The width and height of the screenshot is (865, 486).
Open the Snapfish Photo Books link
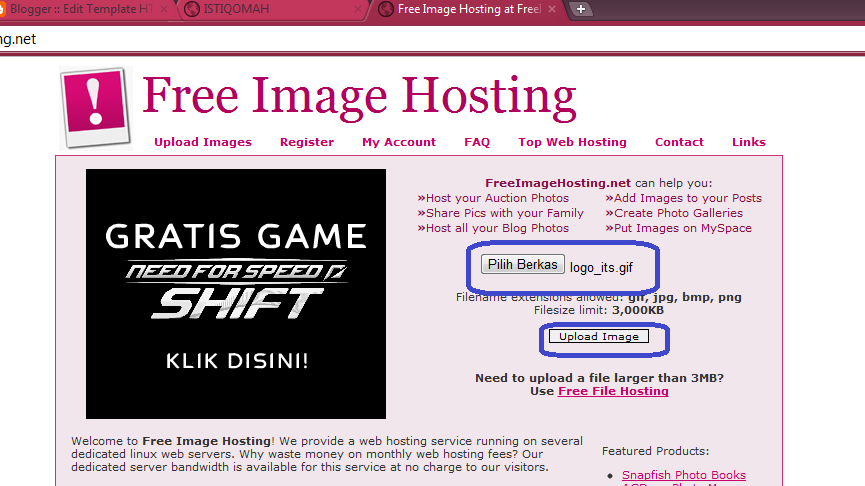point(684,475)
